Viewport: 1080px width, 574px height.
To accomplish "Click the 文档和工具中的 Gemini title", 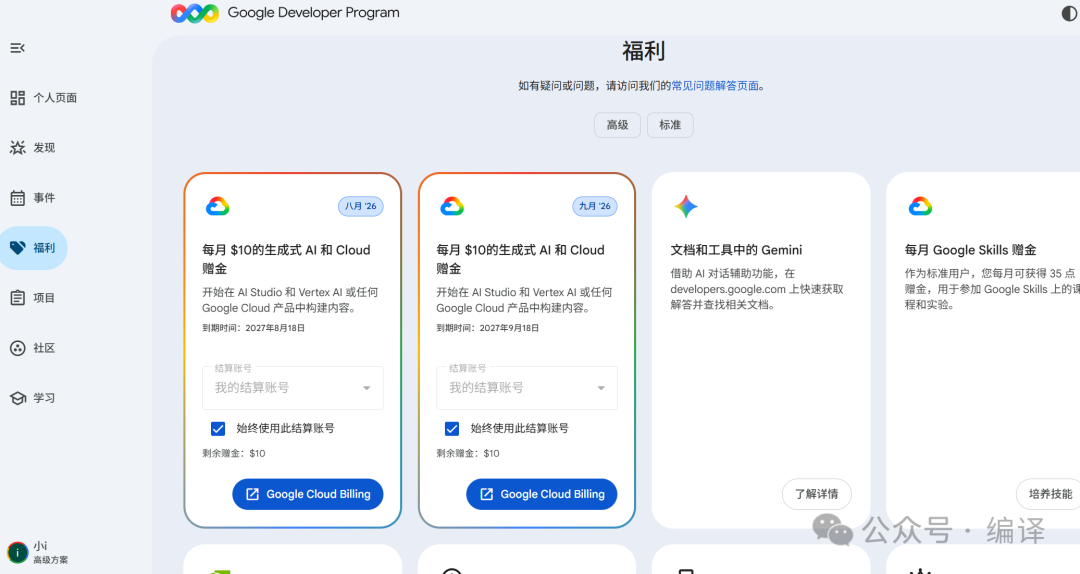I will pyautogui.click(x=736, y=250).
